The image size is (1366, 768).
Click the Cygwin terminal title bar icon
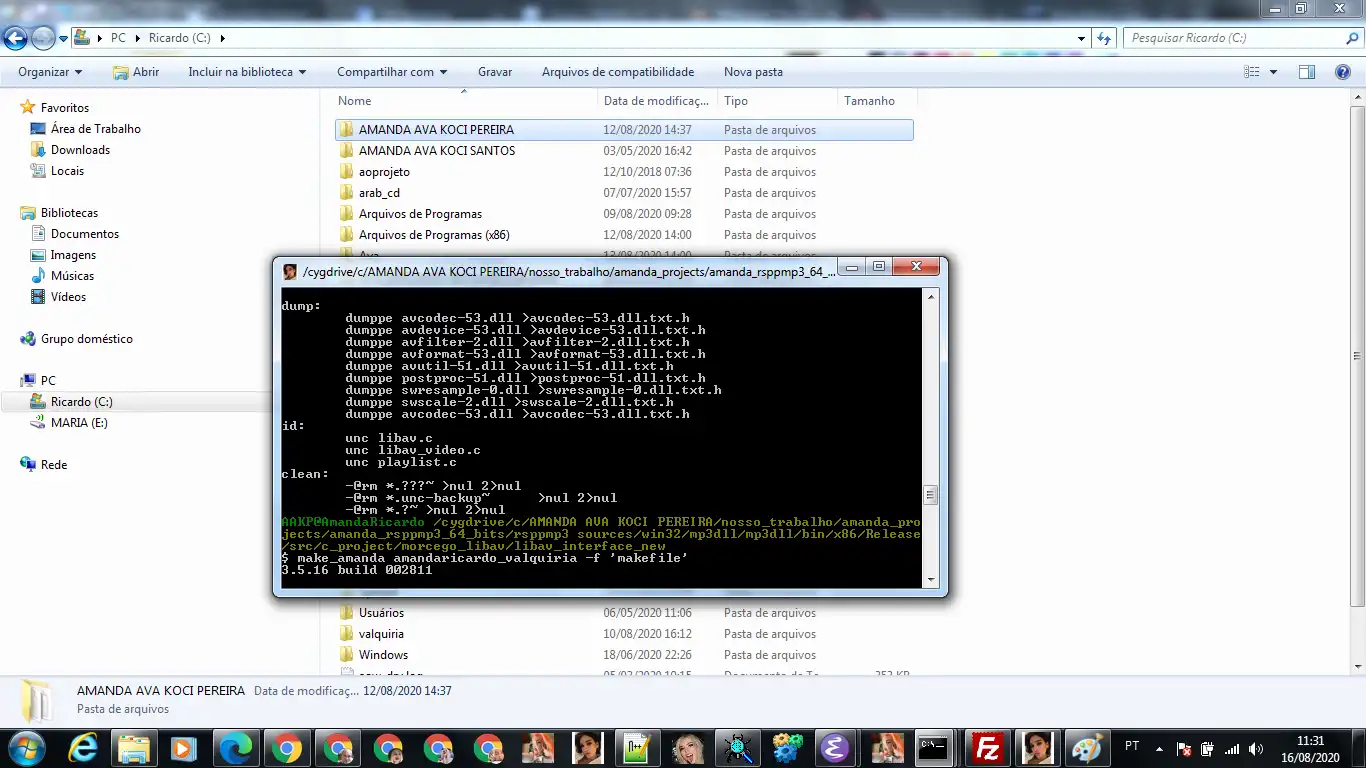pos(290,271)
